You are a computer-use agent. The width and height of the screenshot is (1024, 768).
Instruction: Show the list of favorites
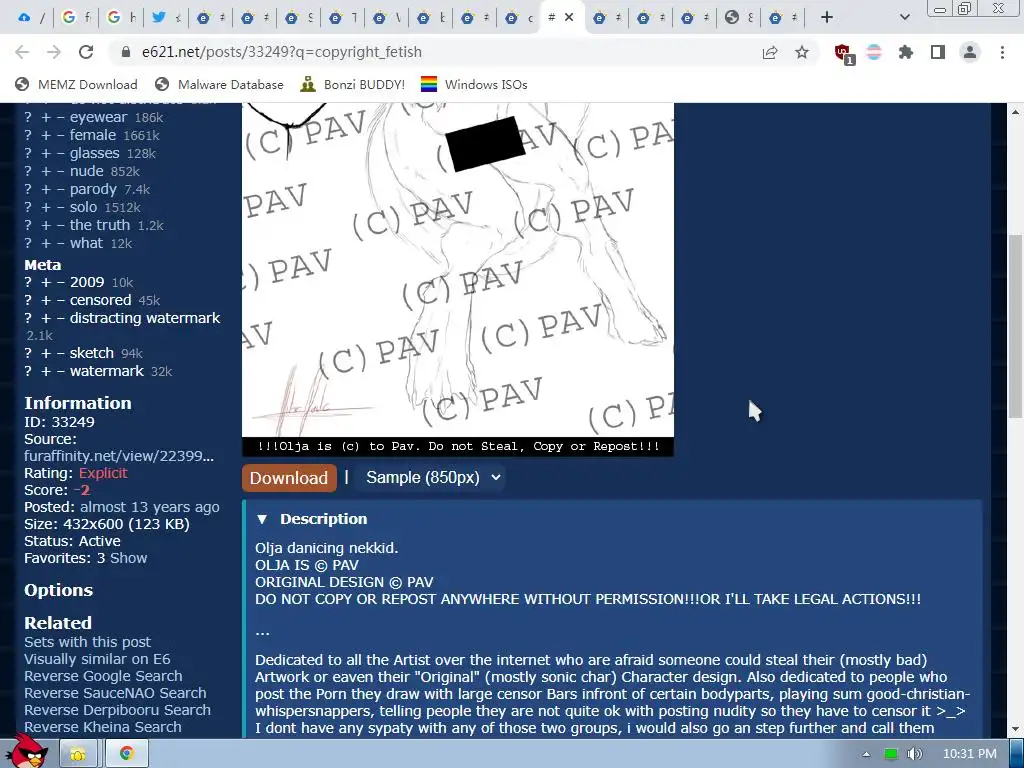coord(129,558)
